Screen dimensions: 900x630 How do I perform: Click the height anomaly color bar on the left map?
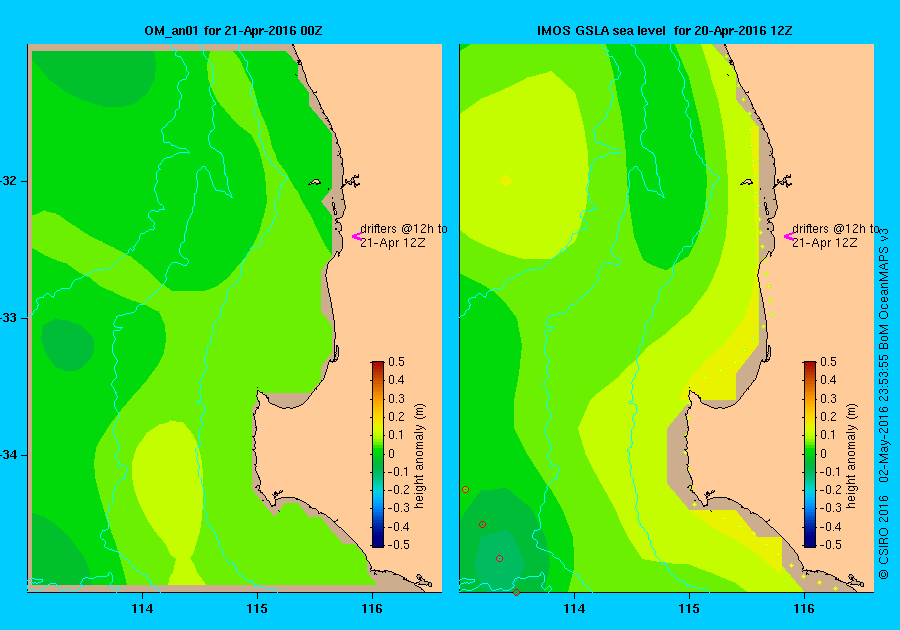(378, 454)
